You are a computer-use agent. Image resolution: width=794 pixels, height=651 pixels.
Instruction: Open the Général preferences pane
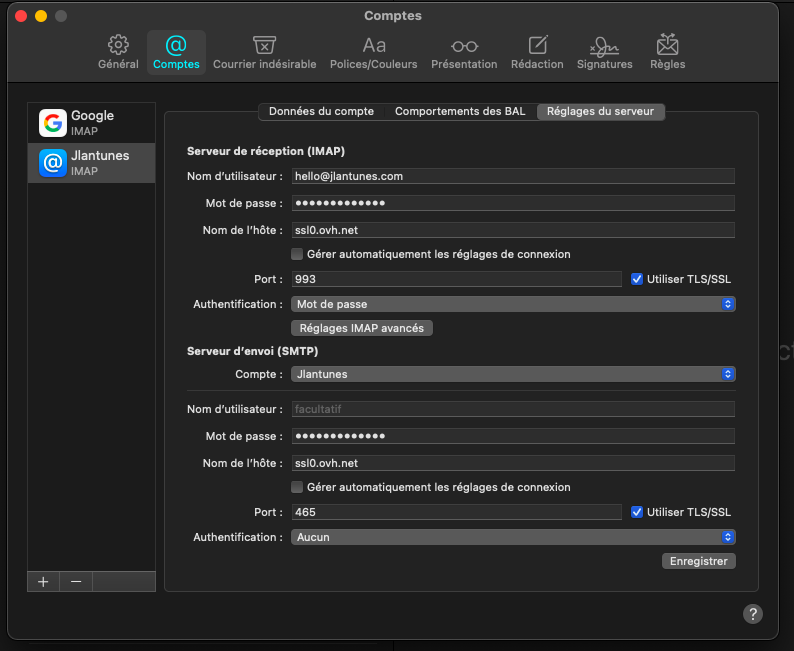(118, 52)
